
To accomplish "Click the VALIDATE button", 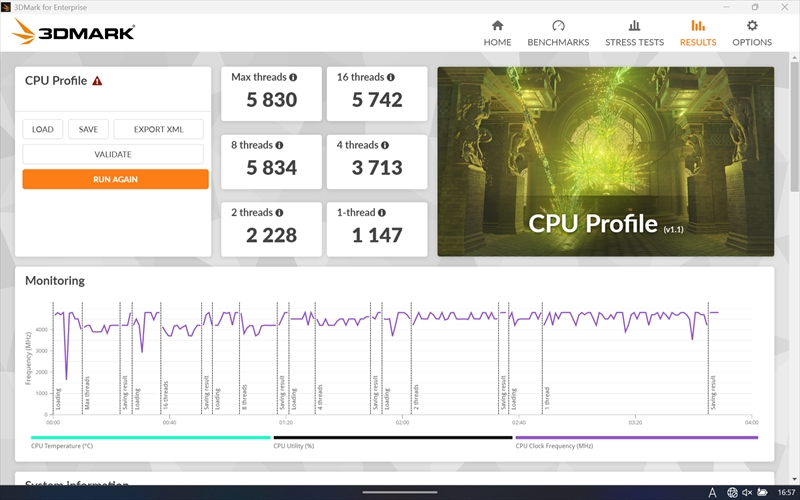I will coord(113,154).
